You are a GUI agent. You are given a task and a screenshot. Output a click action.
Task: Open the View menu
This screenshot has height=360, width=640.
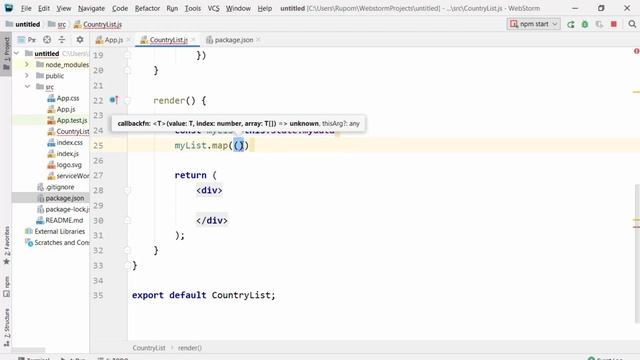pyautogui.click(x=63, y=8)
